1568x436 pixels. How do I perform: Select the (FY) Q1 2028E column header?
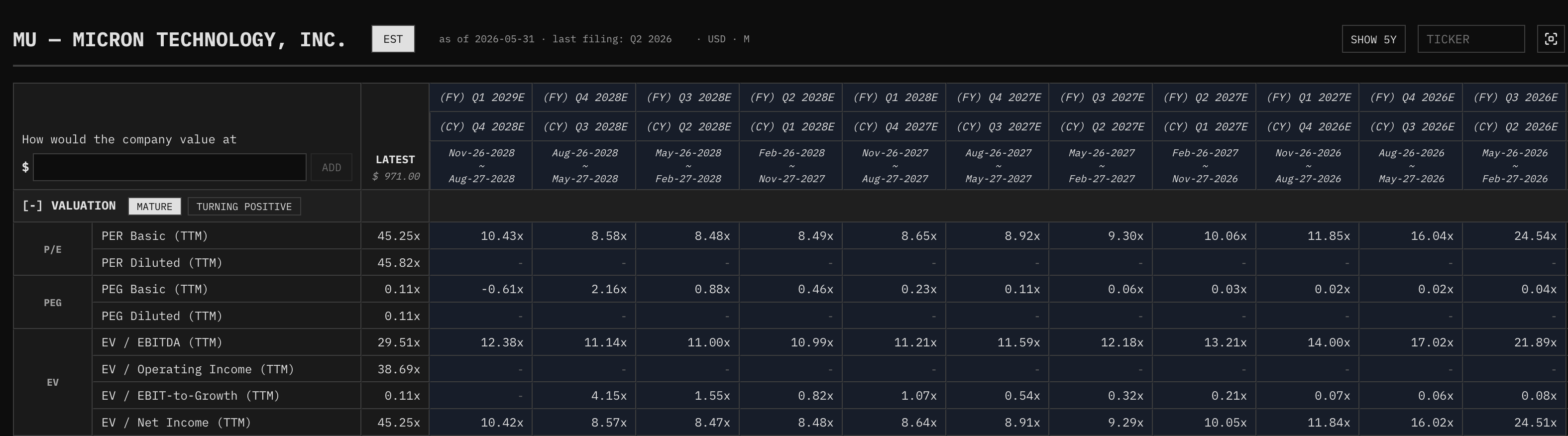[895, 98]
